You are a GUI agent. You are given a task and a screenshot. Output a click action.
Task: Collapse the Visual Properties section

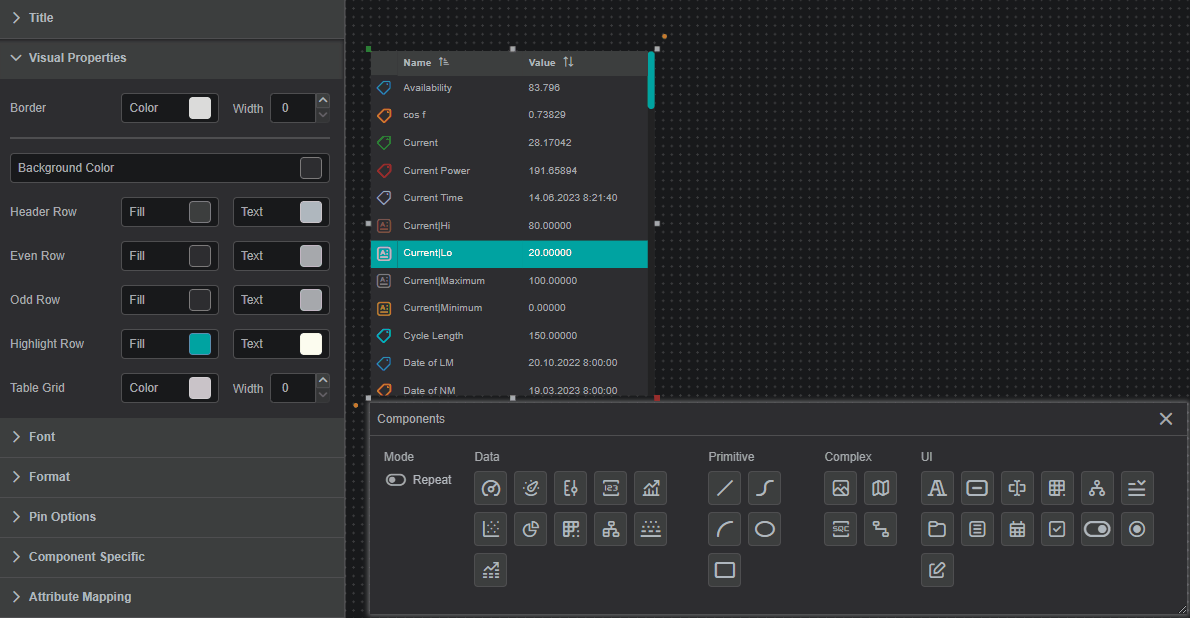(172, 58)
